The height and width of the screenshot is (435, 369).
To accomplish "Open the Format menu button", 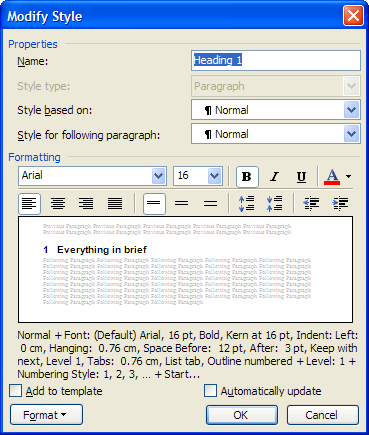I will pos(46,415).
